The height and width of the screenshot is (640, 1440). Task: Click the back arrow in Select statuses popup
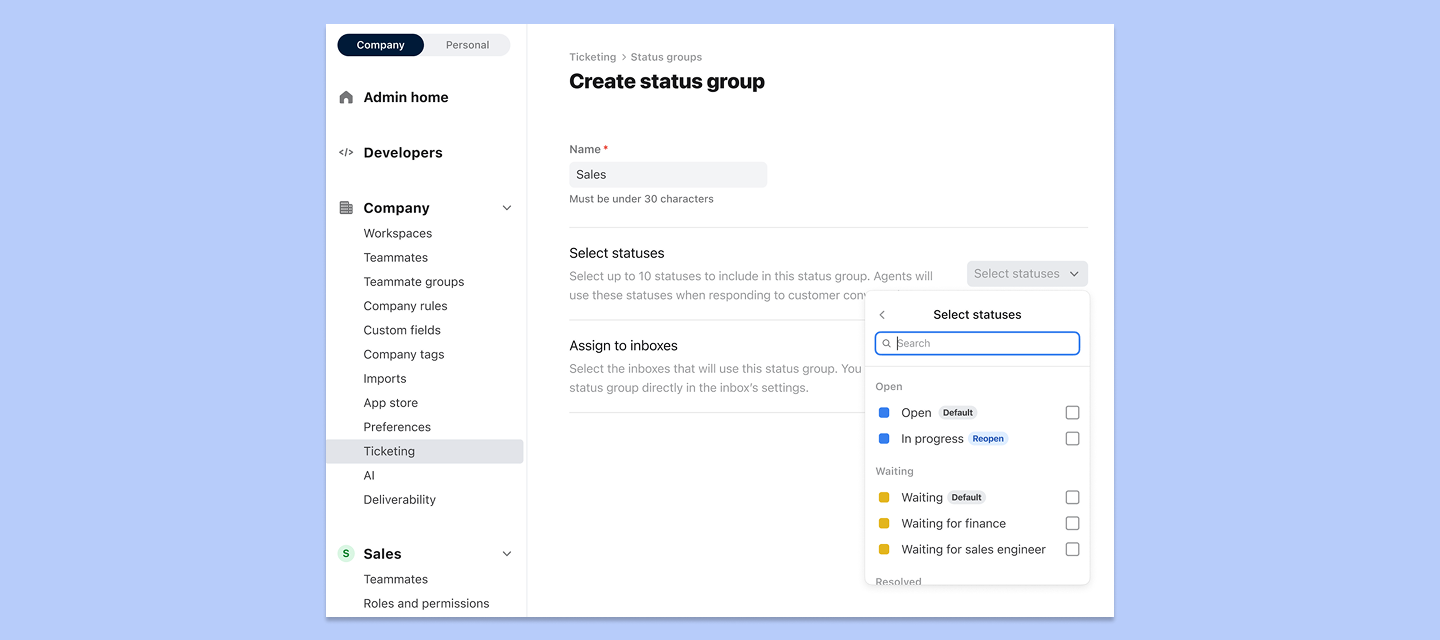click(882, 315)
